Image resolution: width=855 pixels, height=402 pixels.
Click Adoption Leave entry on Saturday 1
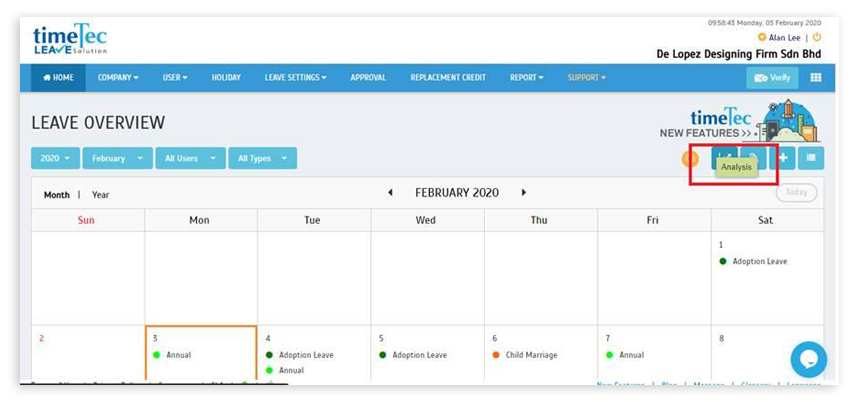click(754, 261)
